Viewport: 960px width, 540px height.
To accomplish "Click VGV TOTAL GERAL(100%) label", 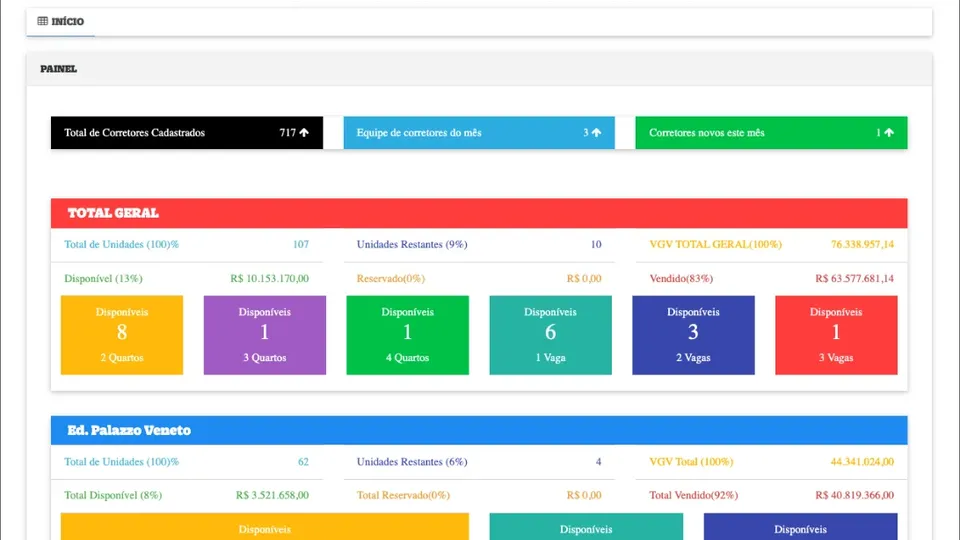I will click(715, 244).
